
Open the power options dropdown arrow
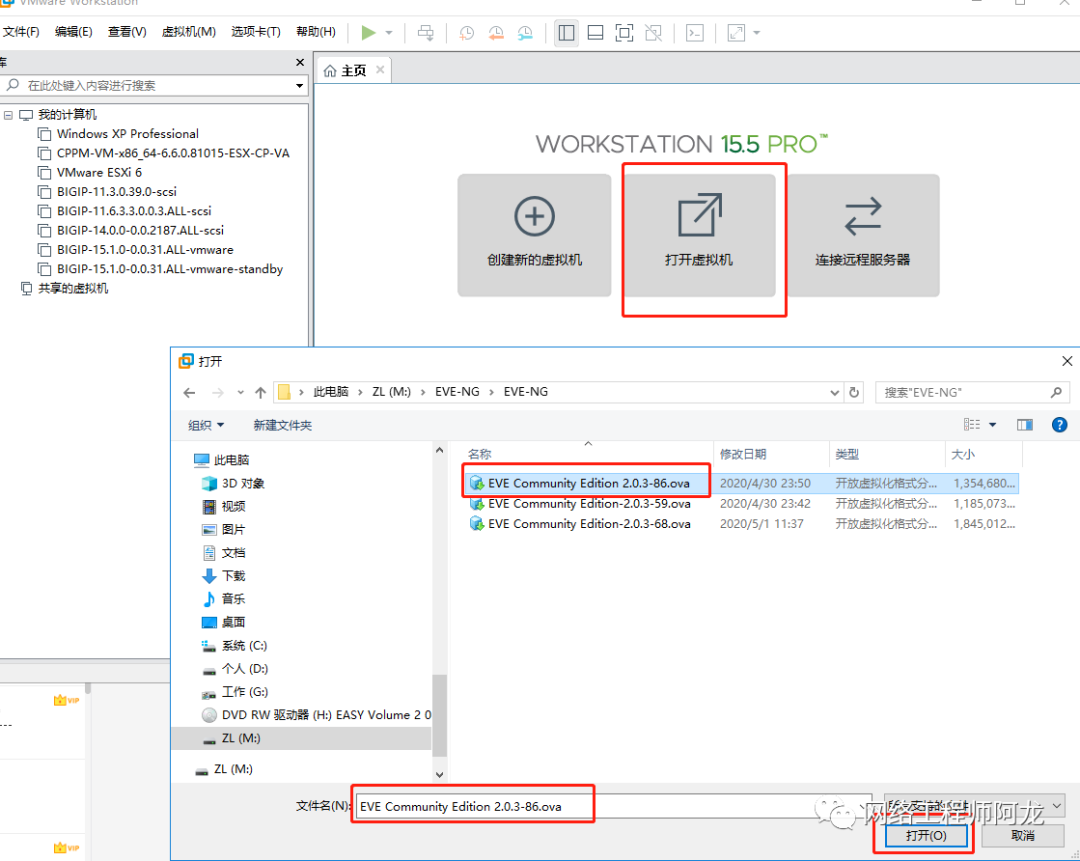389,32
